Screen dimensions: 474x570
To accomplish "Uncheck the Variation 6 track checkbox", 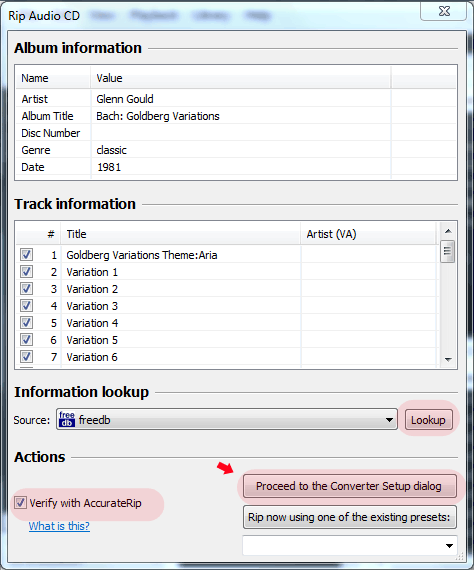I will pyautogui.click(x=26, y=356).
